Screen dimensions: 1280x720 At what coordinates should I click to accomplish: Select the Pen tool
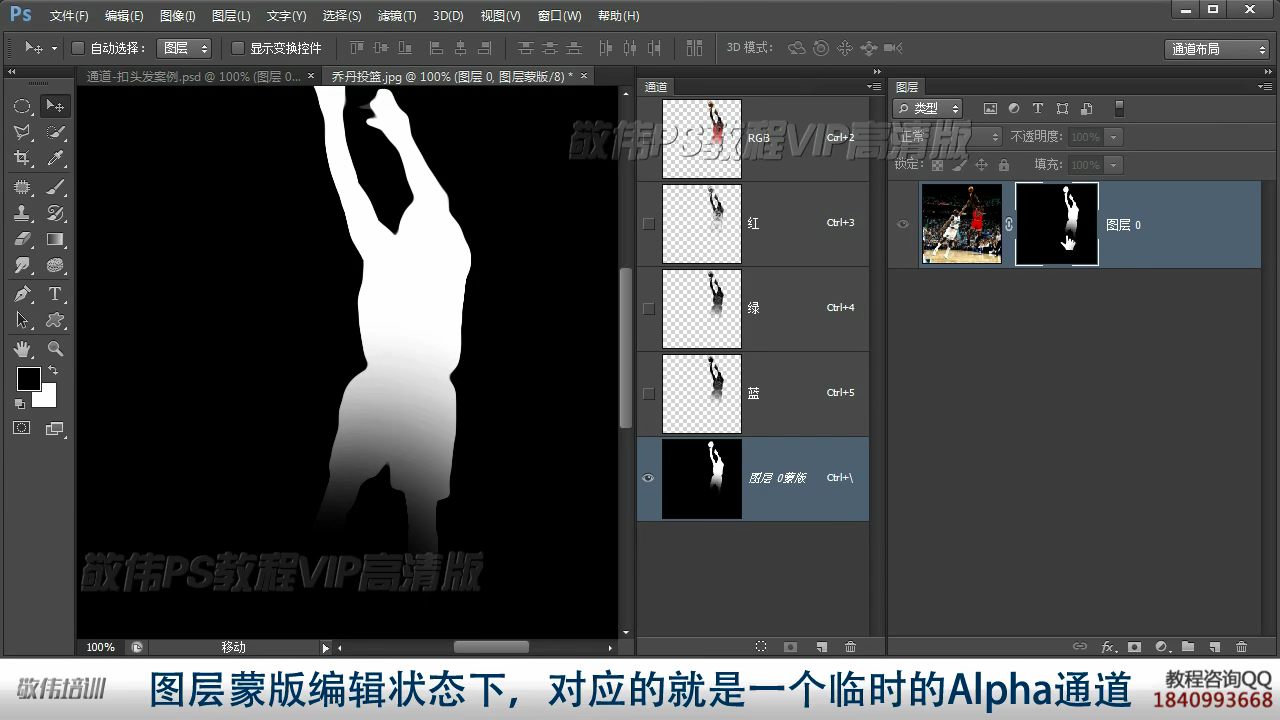coord(22,294)
